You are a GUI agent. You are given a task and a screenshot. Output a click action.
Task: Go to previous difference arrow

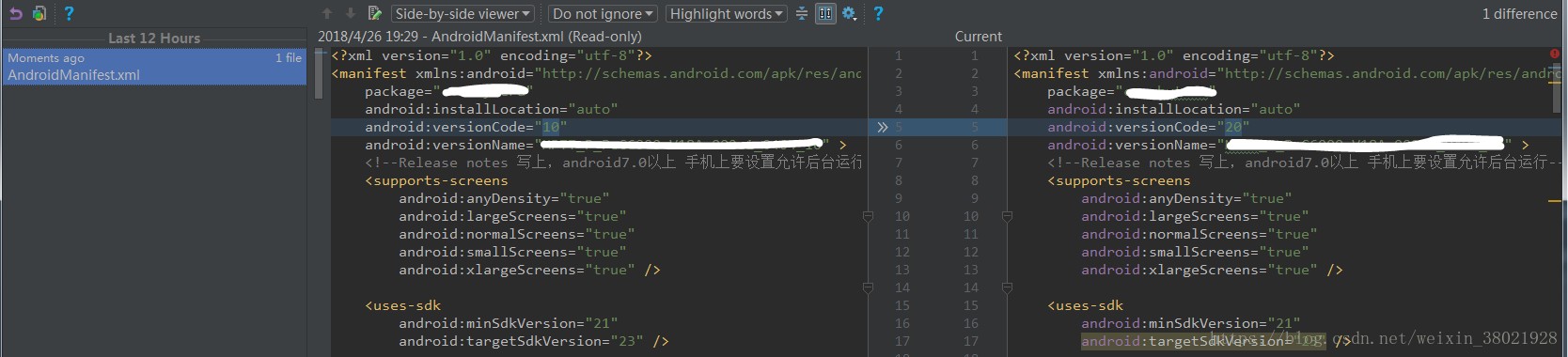327,13
